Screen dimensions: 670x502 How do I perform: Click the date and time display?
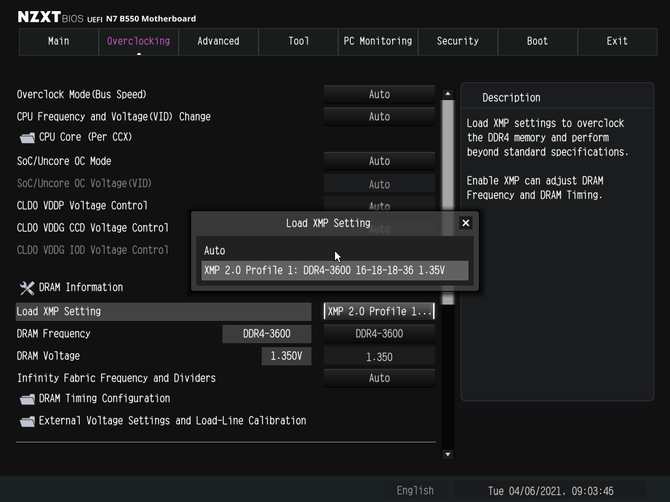551,491
